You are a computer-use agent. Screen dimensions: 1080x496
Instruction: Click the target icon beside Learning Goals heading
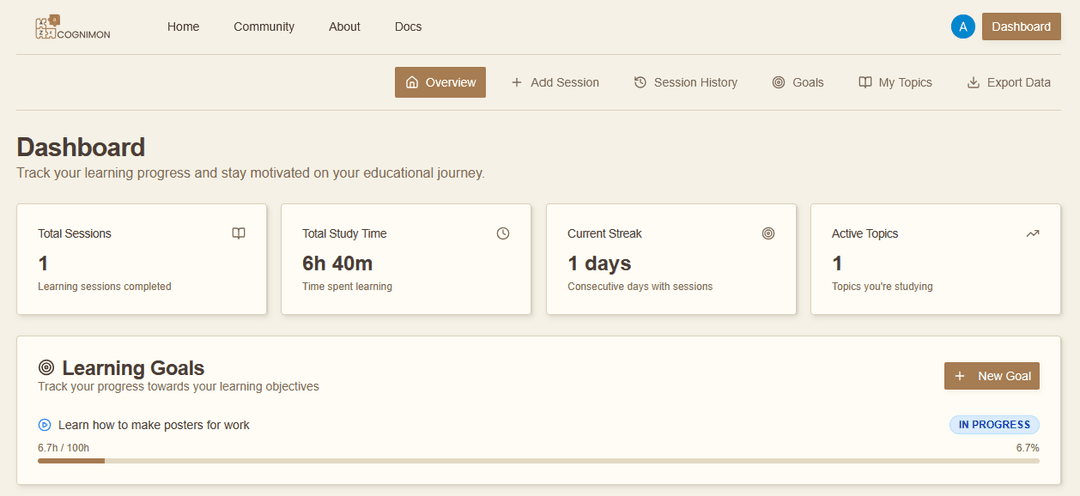pyautogui.click(x=46, y=368)
